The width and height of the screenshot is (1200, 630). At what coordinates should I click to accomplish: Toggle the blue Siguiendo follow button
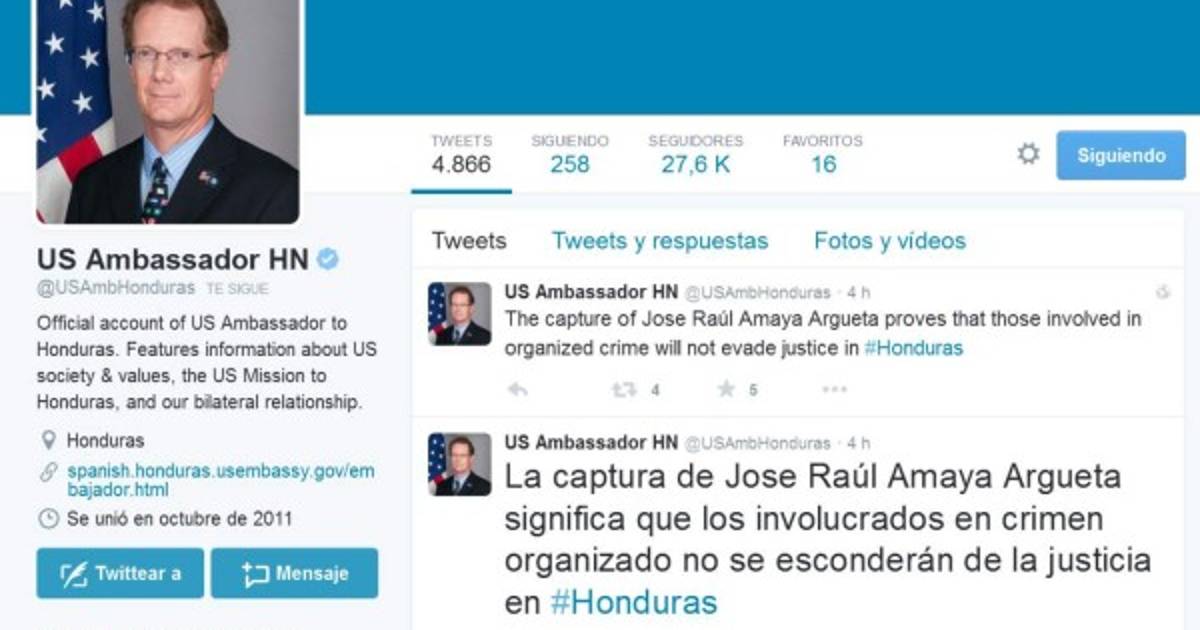pyautogui.click(x=1121, y=155)
